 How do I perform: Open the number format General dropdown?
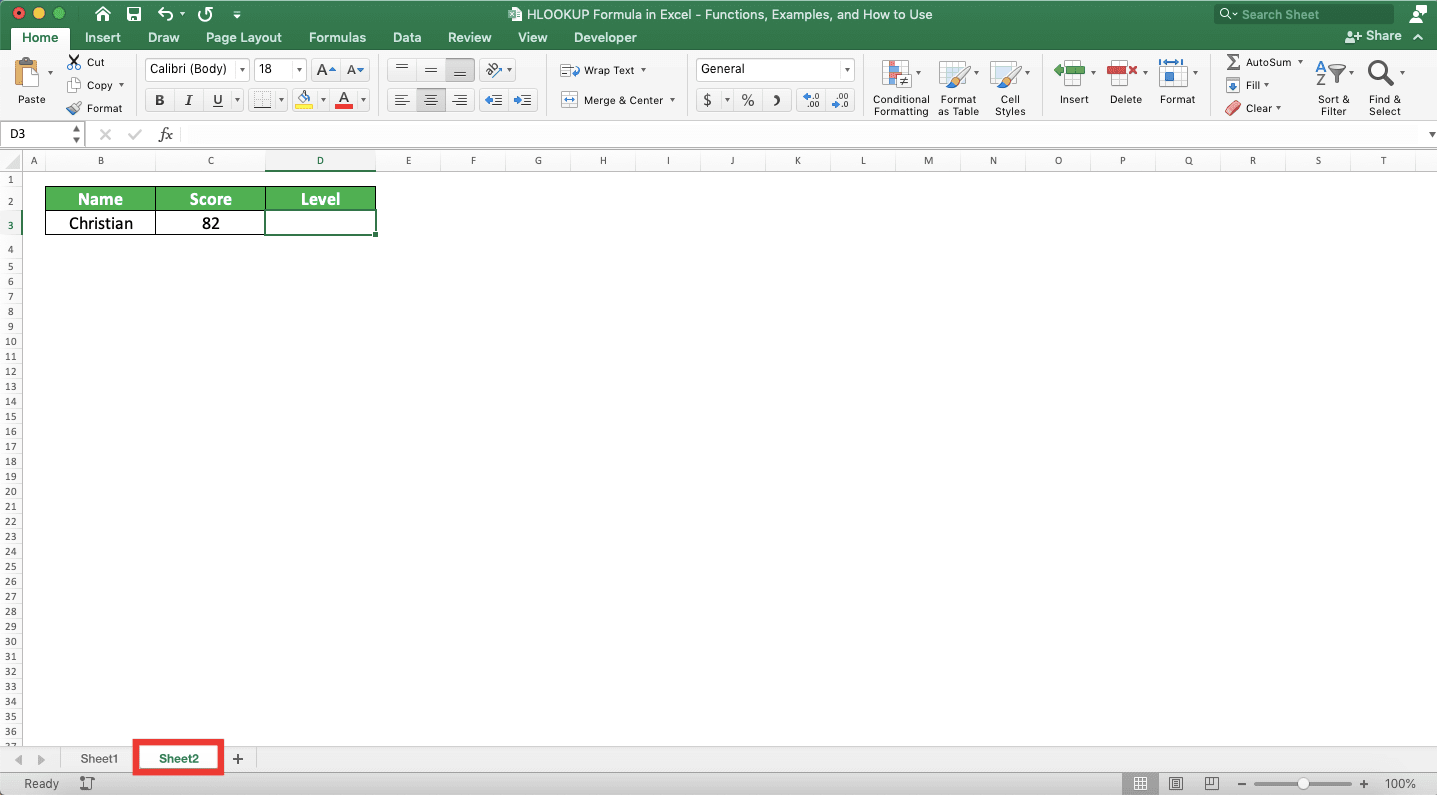[x=847, y=70]
